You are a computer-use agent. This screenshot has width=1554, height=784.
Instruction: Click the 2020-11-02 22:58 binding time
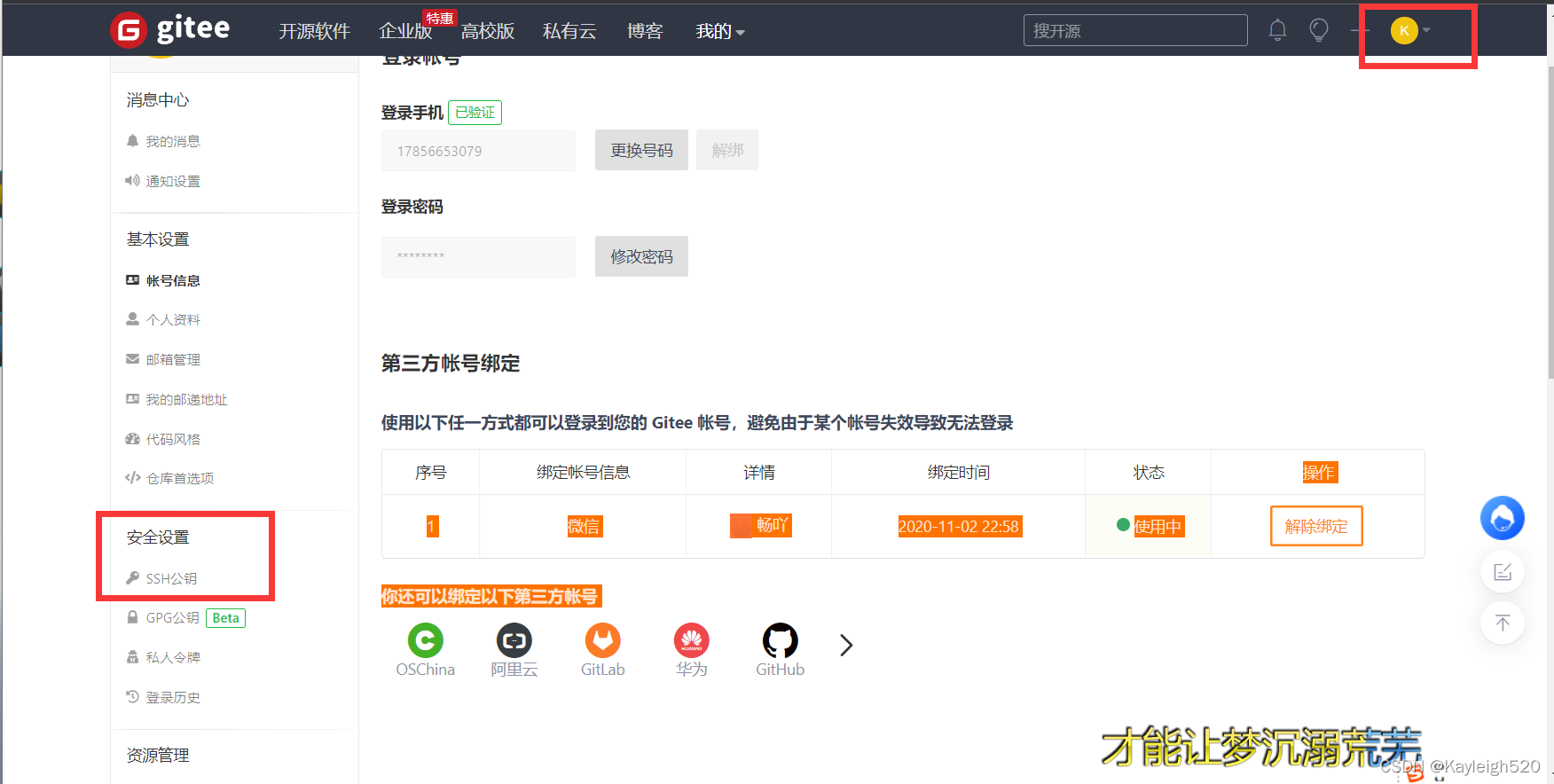click(959, 526)
